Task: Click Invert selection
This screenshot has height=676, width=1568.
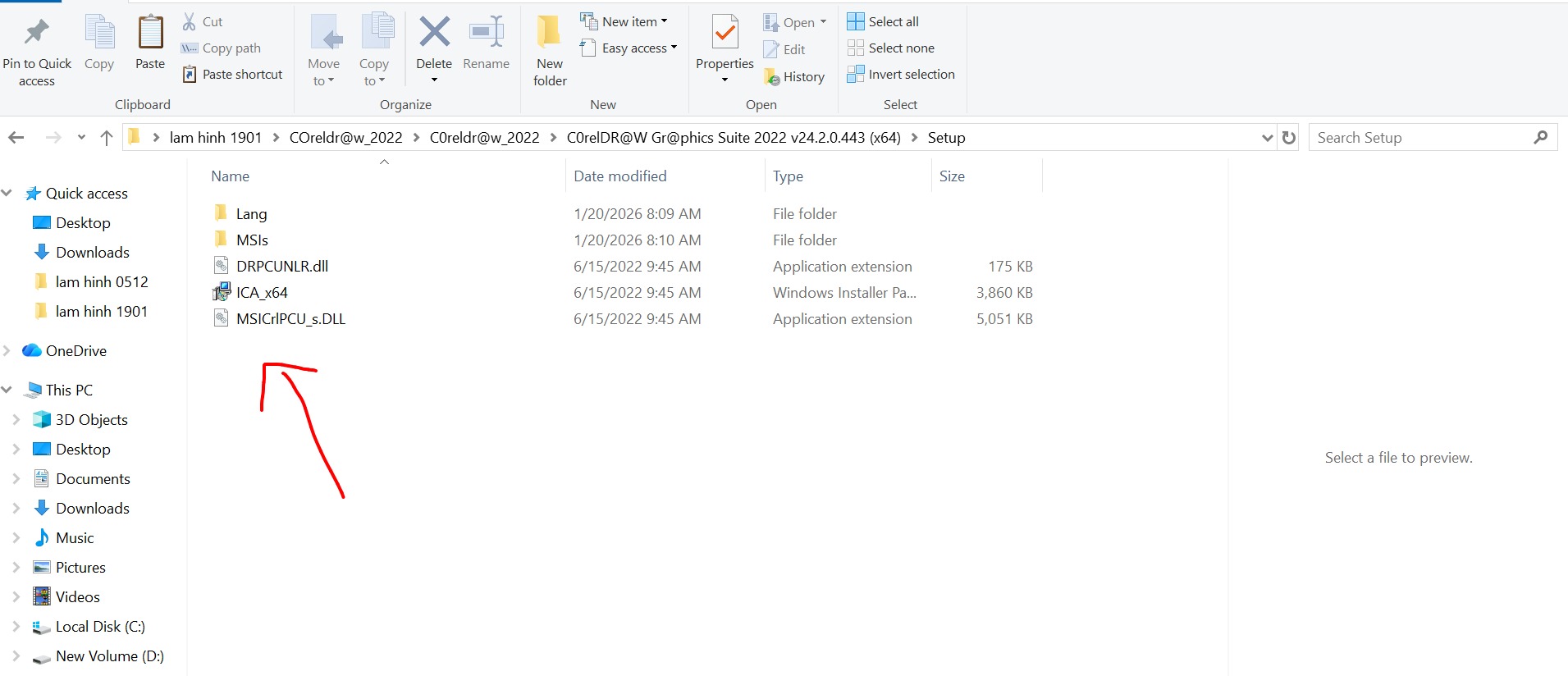Action: (x=901, y=75)
